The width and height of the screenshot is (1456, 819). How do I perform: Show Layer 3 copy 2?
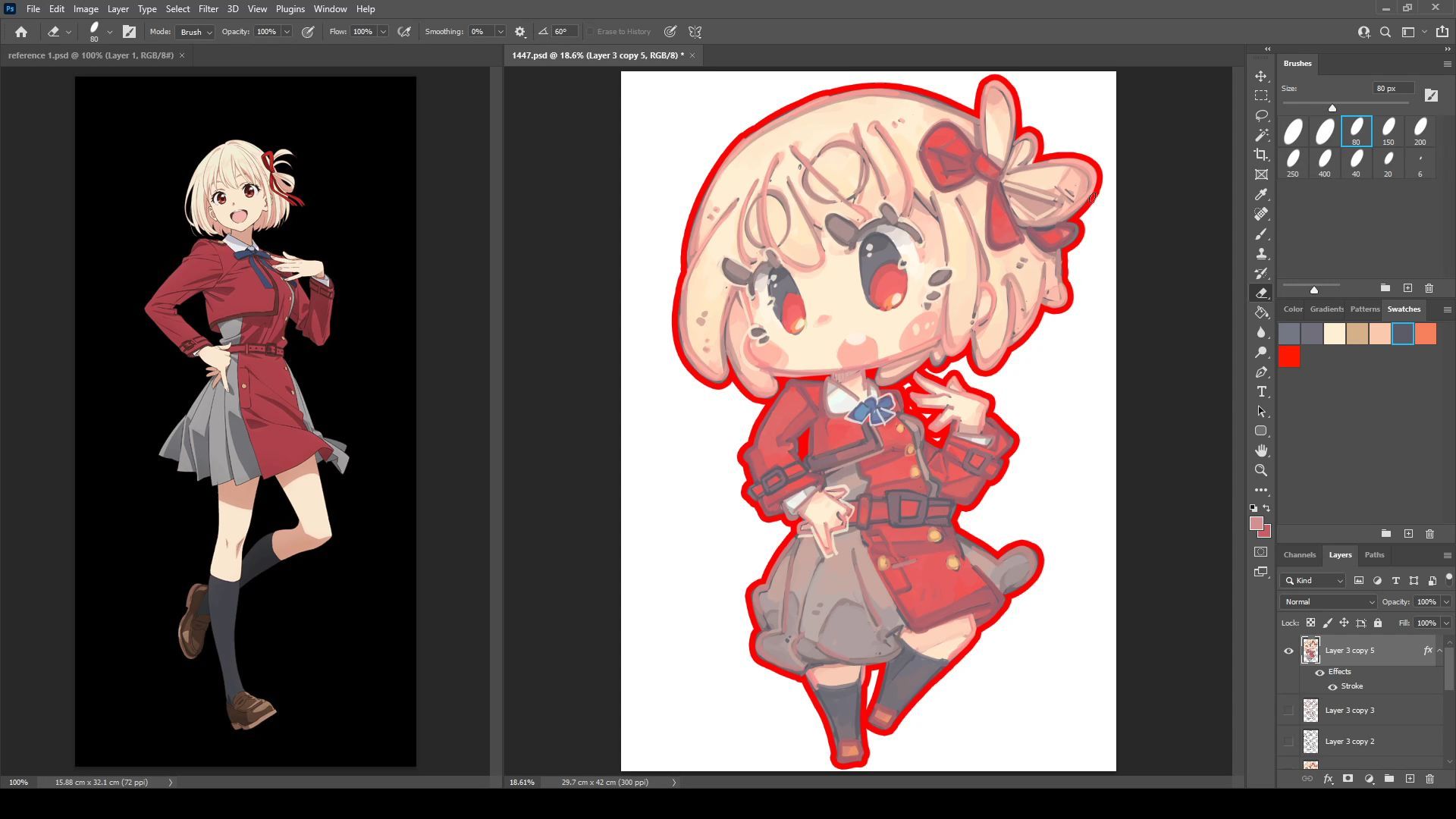pos(1288,742)
